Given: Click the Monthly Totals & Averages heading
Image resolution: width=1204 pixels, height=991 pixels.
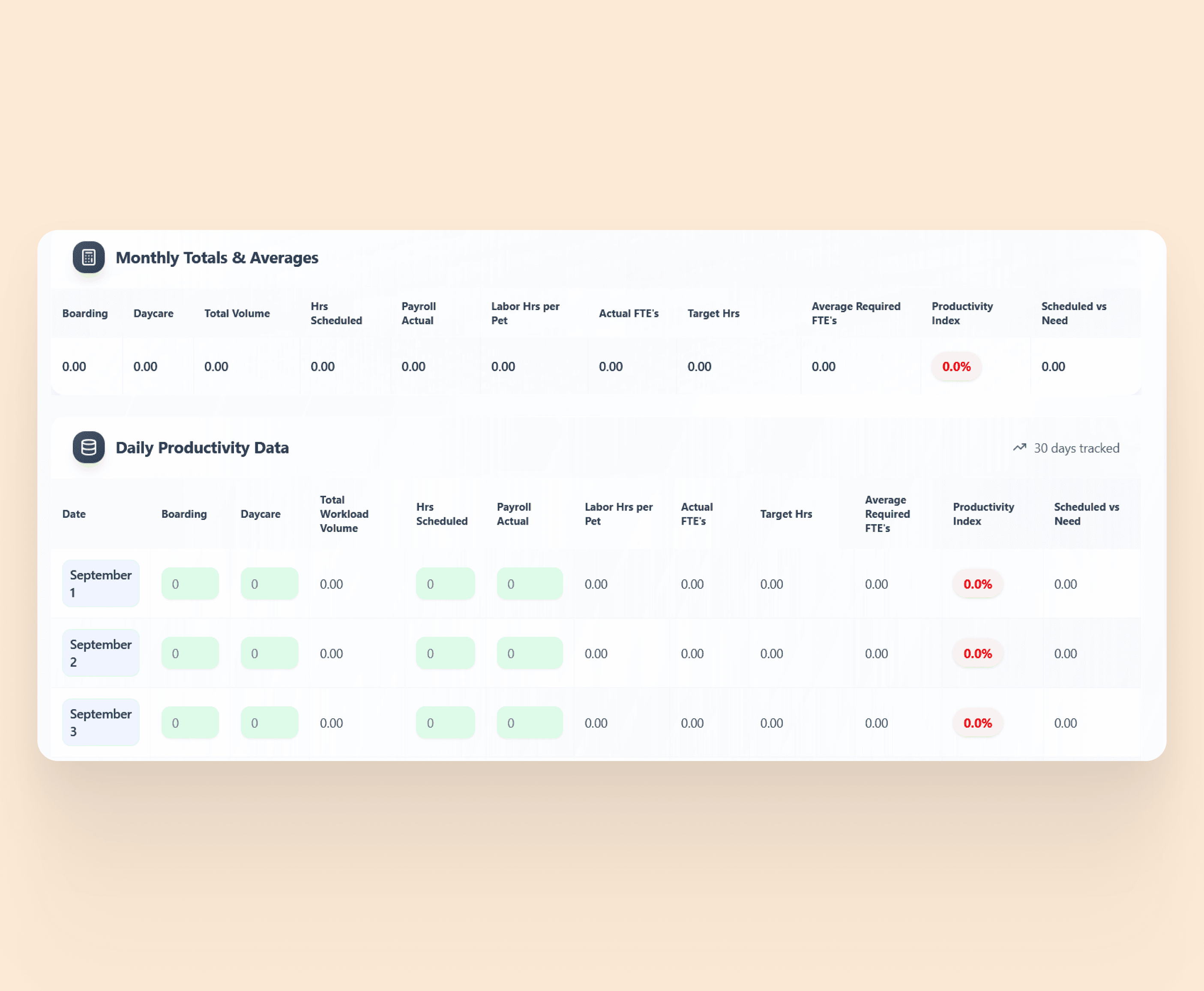Looking at the screenshot, I should (217, 258).
